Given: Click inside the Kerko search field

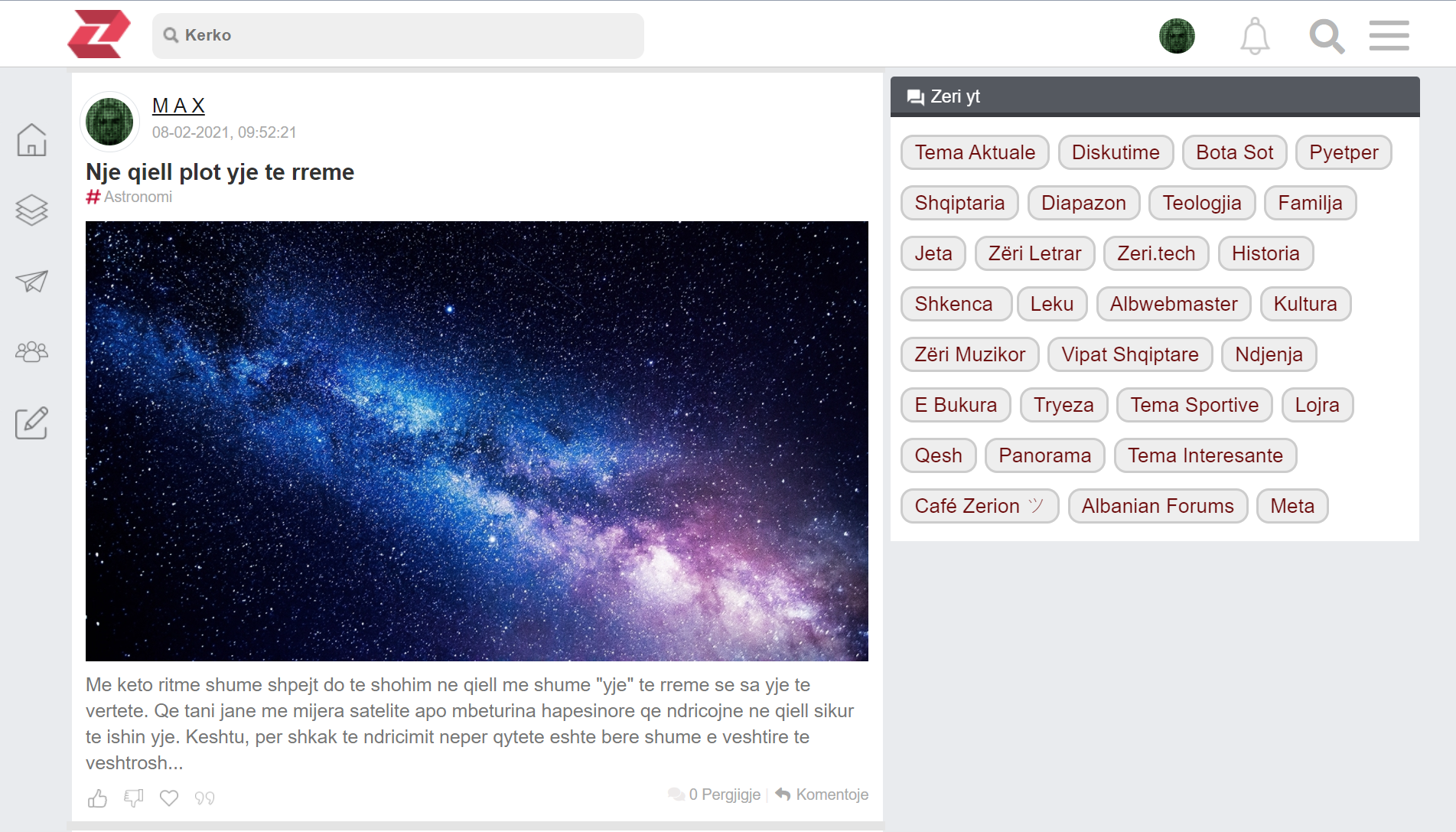Looking at the screenshot, I should tap(398, 35).
